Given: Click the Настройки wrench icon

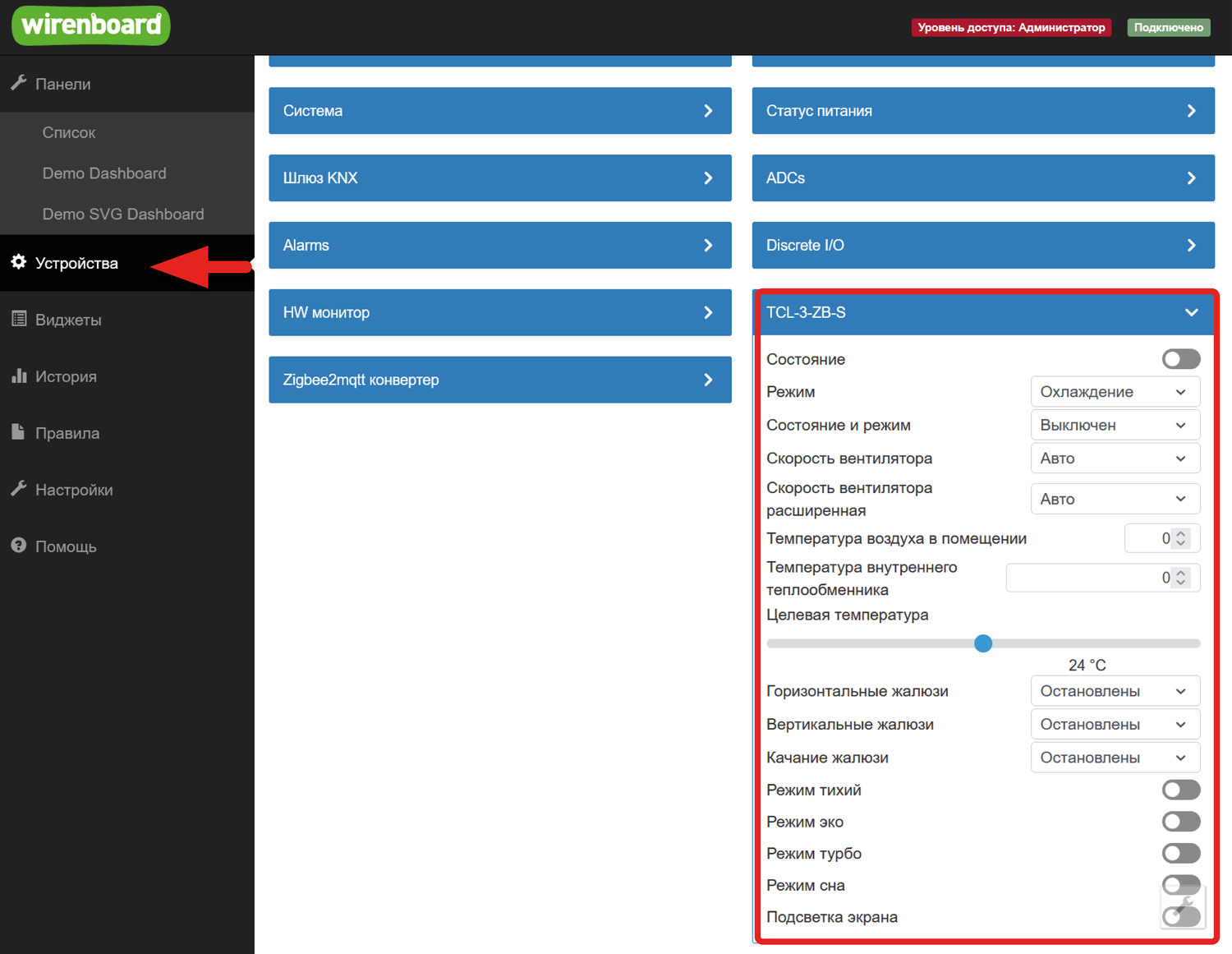Looking at the screenshot, I should coord(18,489).
